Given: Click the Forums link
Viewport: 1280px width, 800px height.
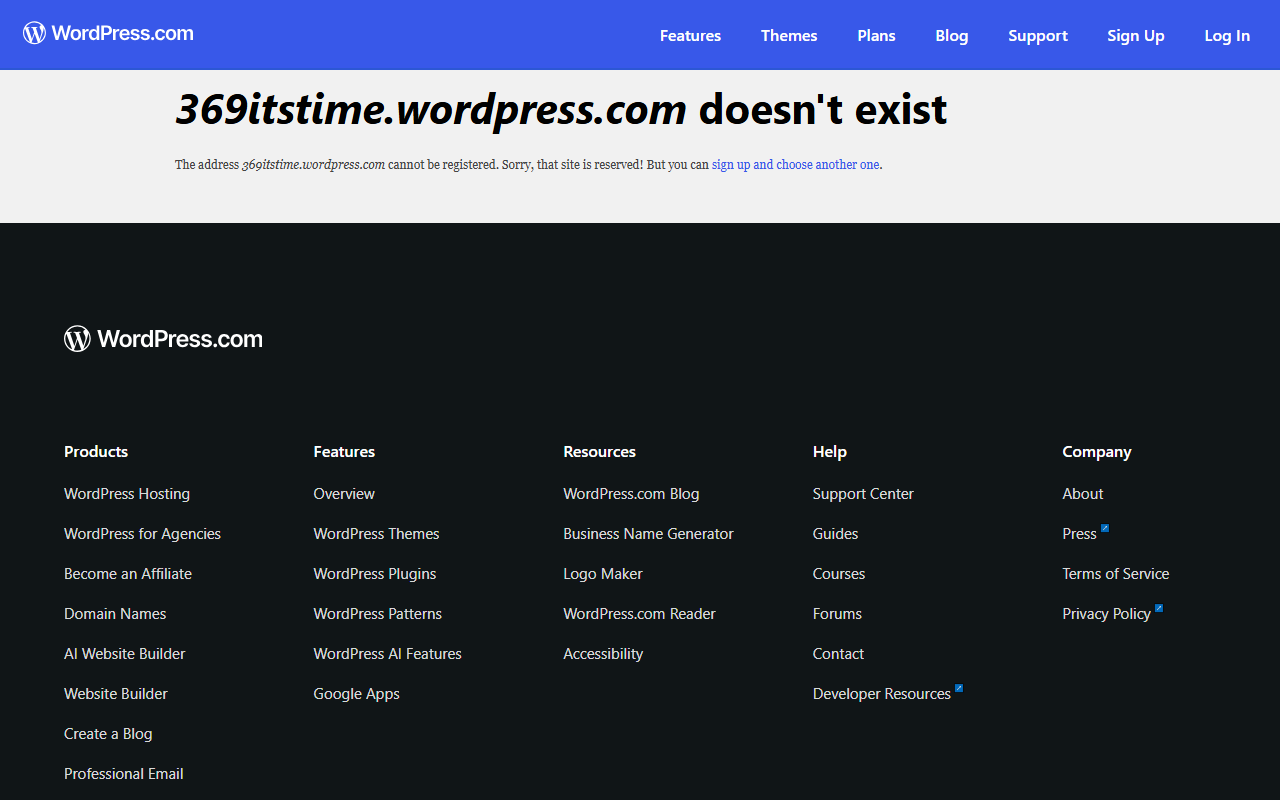Looking at the screenshot, I should coord(837,614).
